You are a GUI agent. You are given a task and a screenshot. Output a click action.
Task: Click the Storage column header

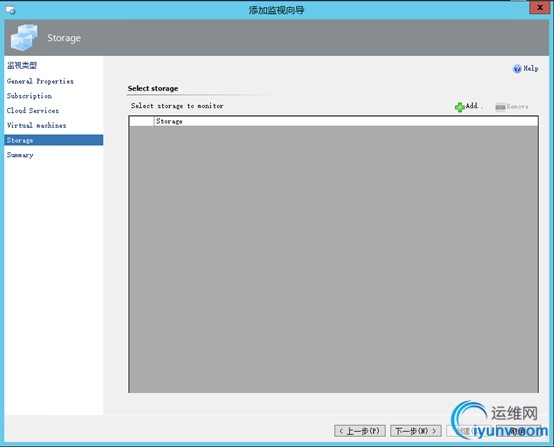(x=346, y=121)
